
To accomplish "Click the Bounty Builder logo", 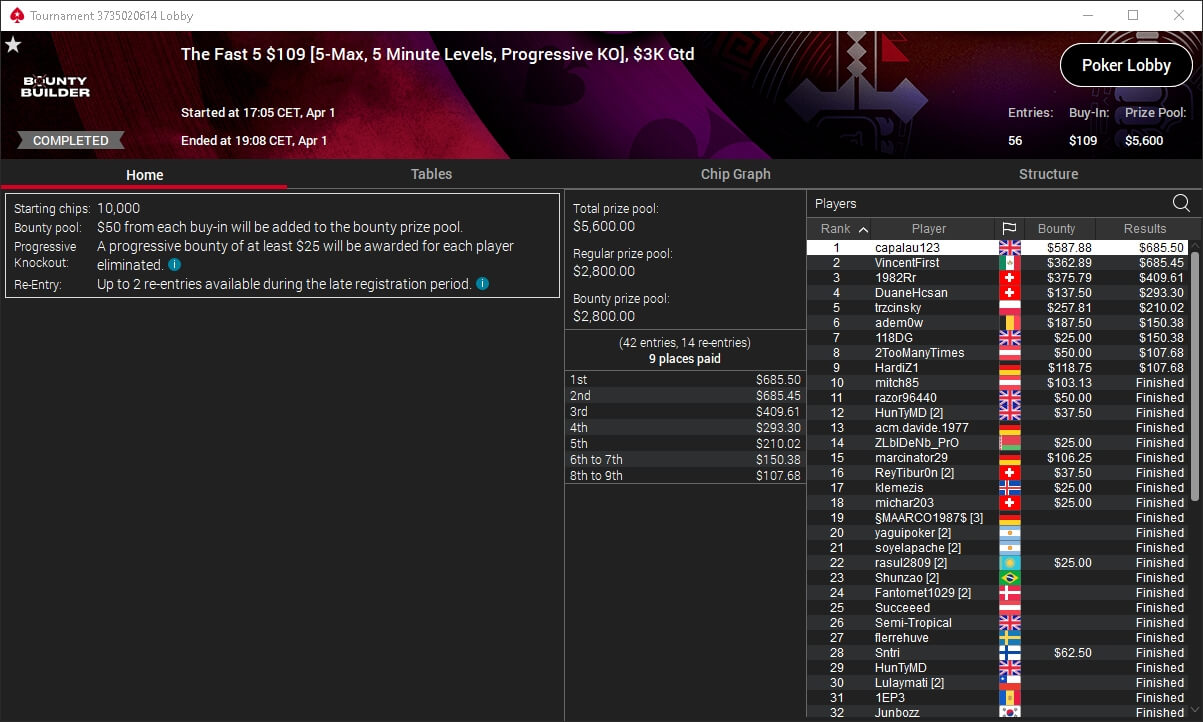I will (x=55, y=87).
